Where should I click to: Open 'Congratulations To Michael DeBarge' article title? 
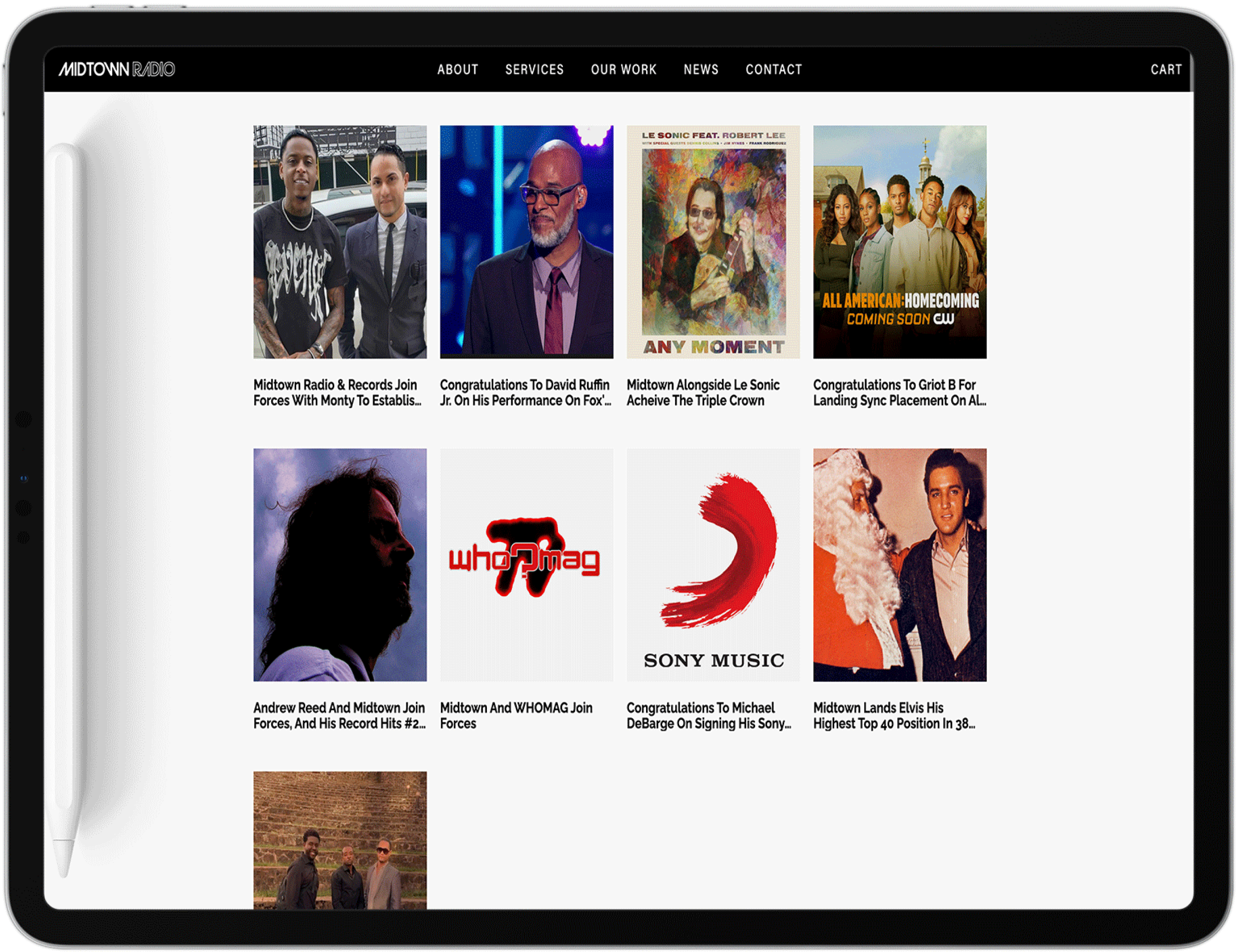click(x=709, y=716)
